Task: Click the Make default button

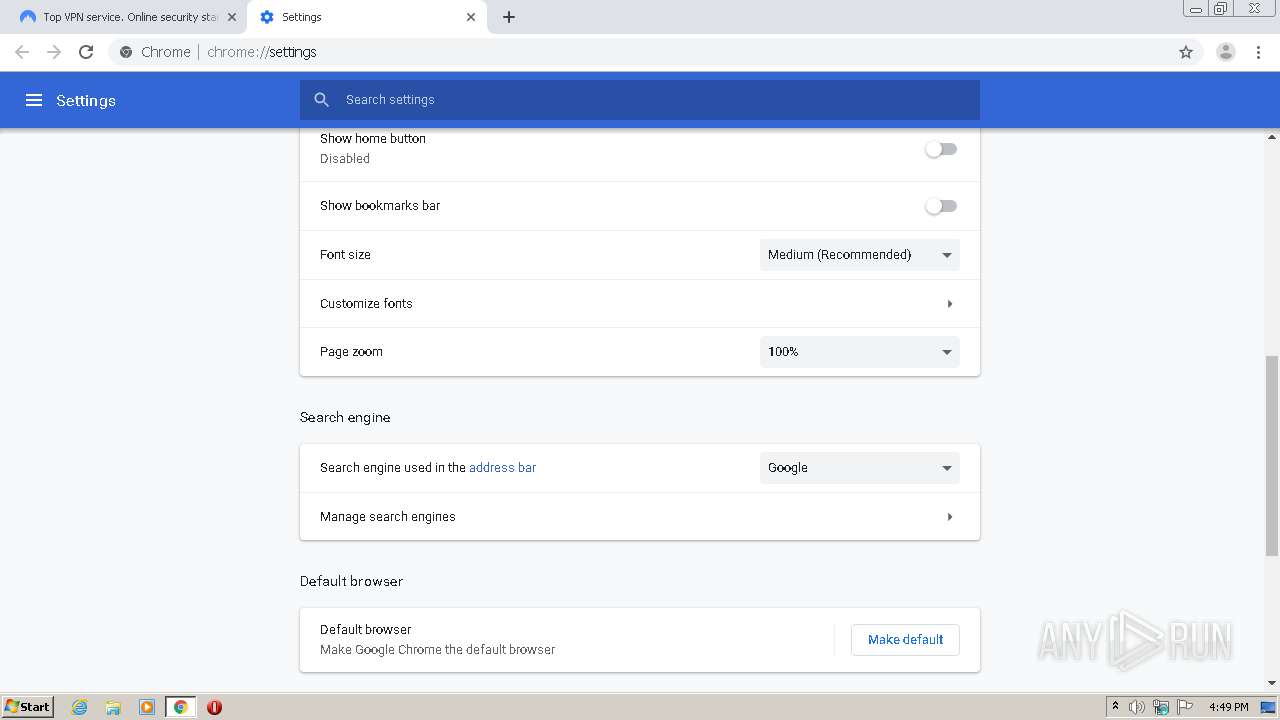Action: point(905,640)
